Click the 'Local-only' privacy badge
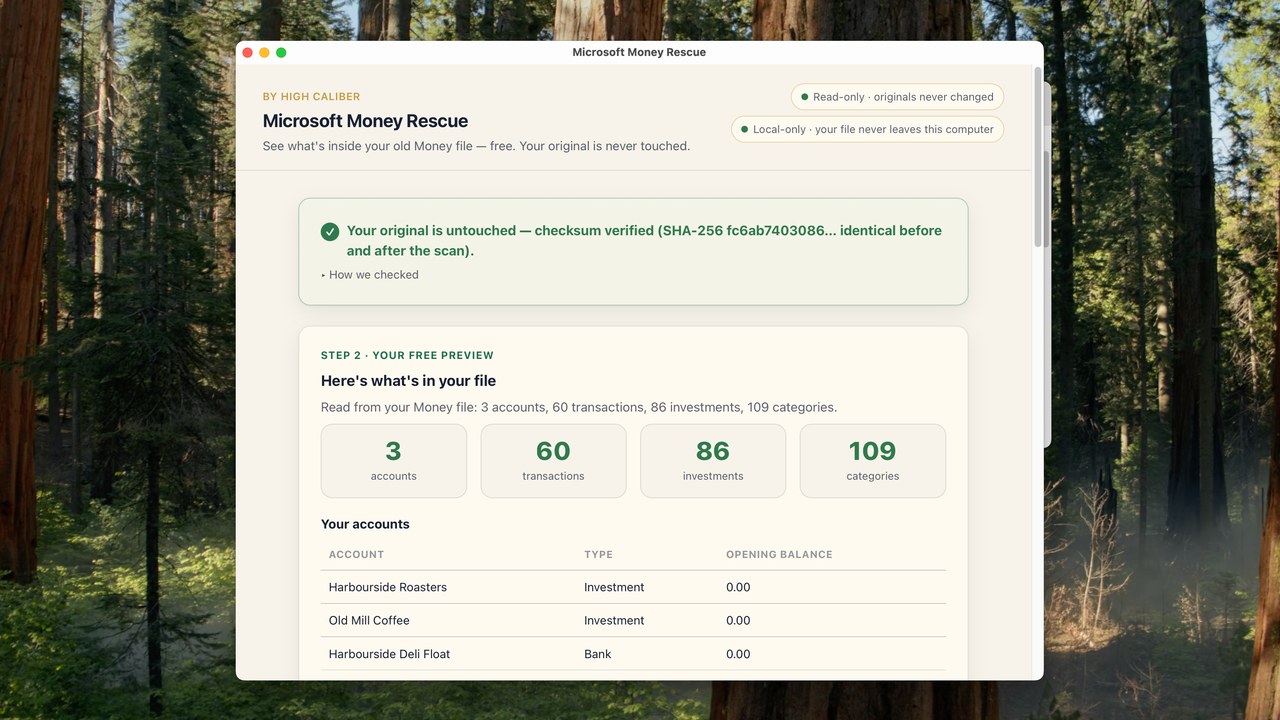This screenshot has height=720, width=1280. [867, 129]
